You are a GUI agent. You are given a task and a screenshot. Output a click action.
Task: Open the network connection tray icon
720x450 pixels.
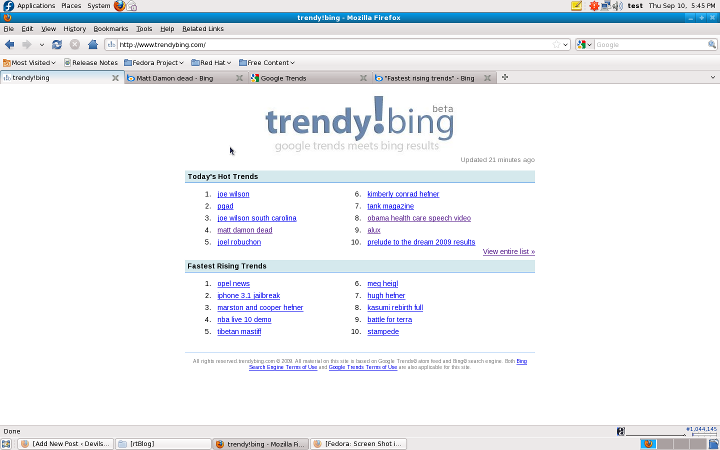(606, 6)
